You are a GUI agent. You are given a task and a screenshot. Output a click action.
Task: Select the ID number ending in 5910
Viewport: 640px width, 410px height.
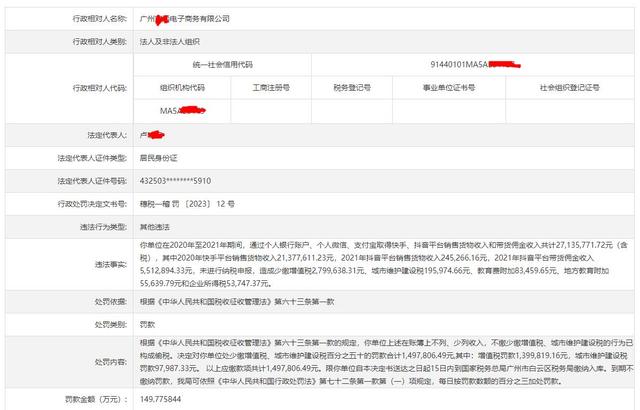(x=174, y=180)
